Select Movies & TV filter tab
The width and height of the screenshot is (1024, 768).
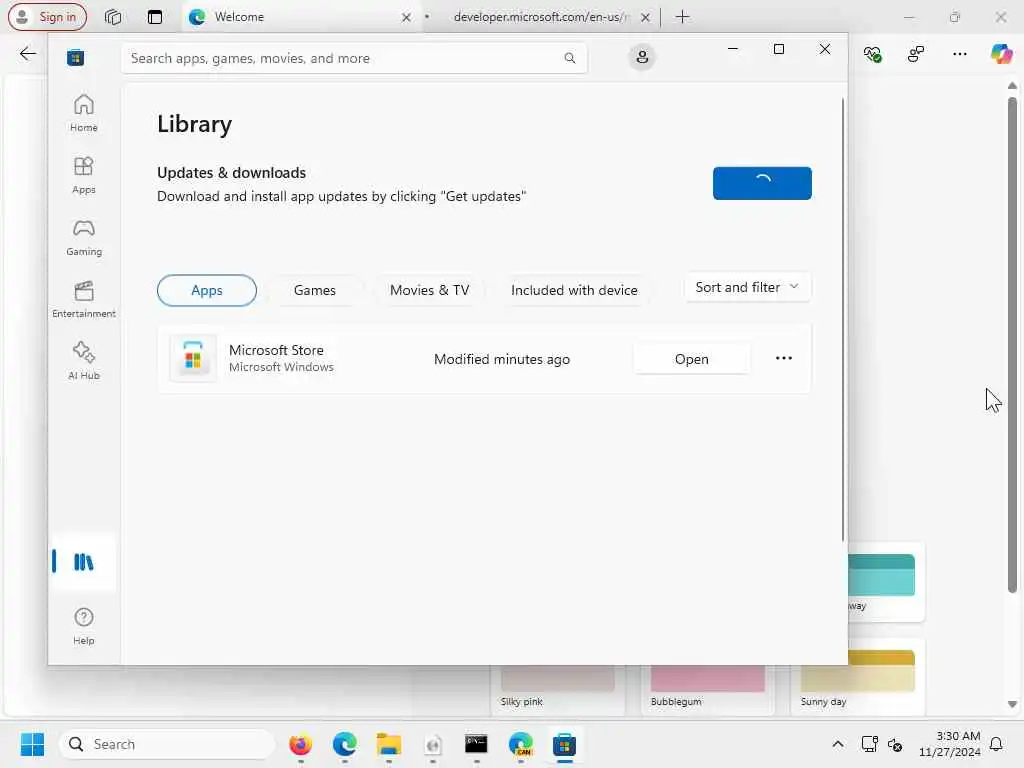[430, 290]
